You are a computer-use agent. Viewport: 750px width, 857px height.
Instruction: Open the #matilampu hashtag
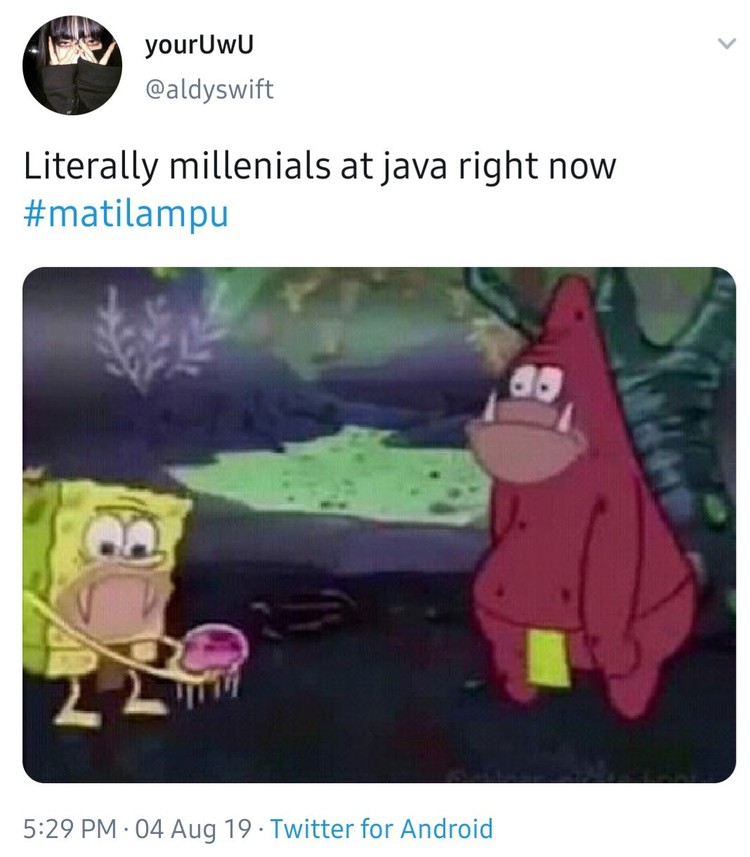point(126,214)
